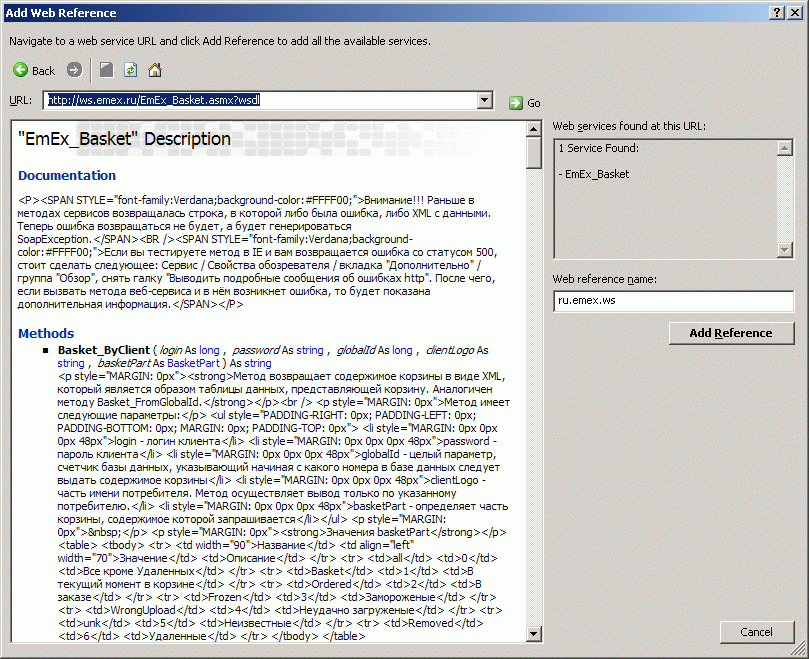Click inside the URL address field

tap(261, 100)
